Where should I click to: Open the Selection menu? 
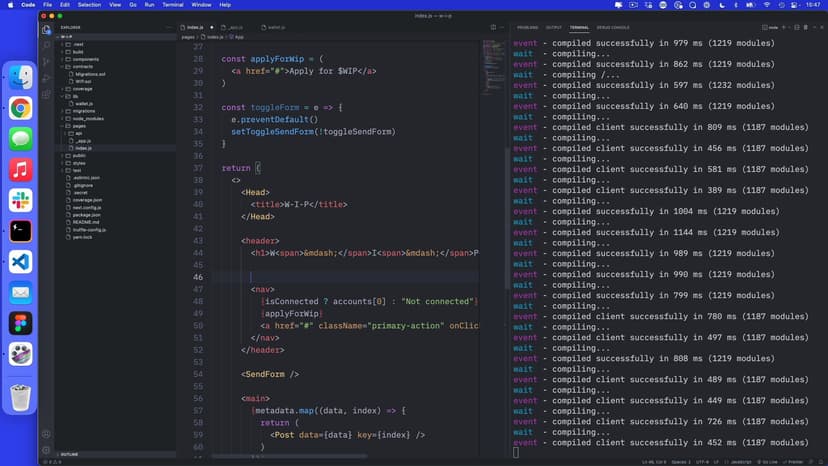coord(90,5)
